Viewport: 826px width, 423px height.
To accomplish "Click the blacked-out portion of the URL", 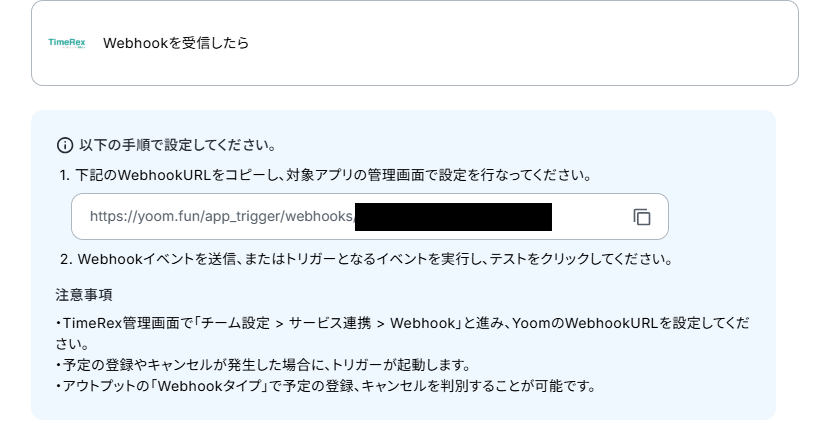I will (x=453, y=217).
